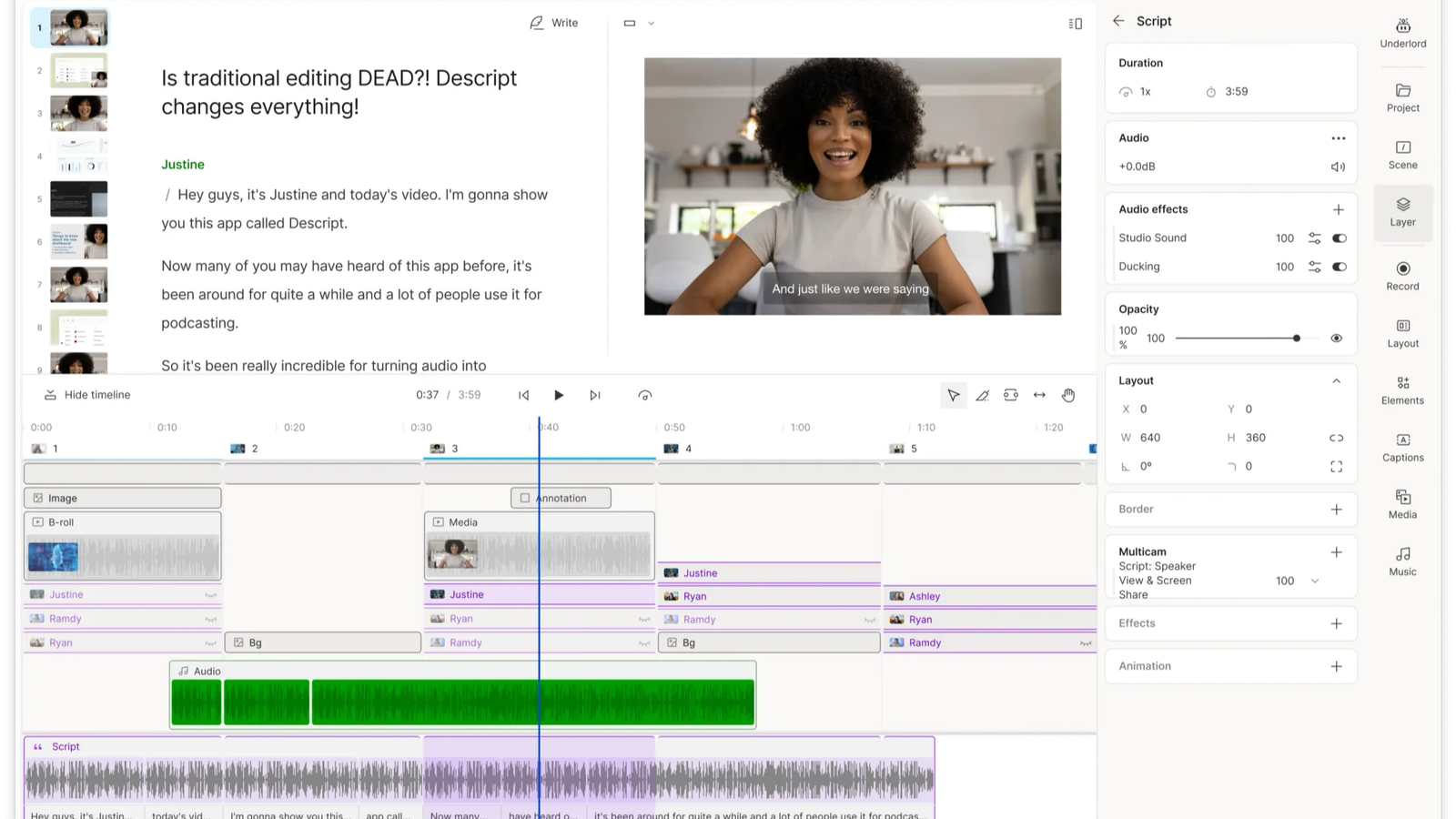Screen dimensions: 1456x819
Task: Open the Media library panel
Action: 1402,504
